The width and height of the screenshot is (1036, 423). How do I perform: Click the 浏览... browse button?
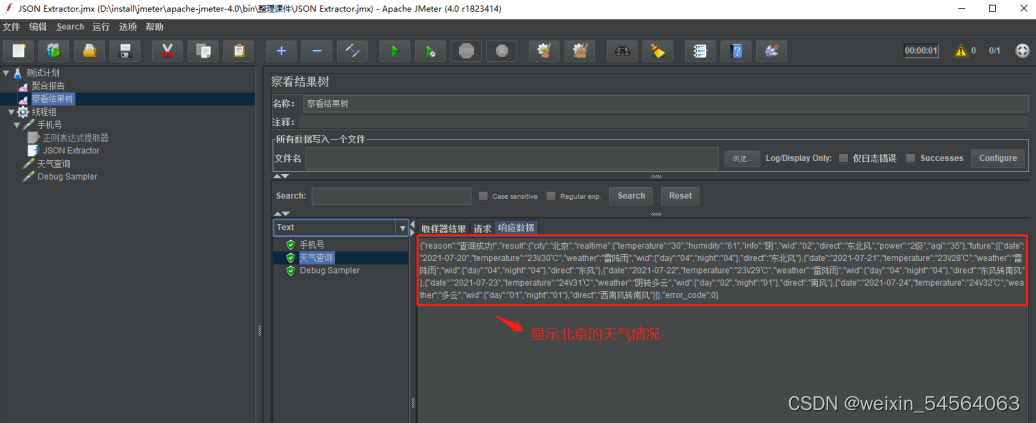pyautogui.click(x=741, y=158)
